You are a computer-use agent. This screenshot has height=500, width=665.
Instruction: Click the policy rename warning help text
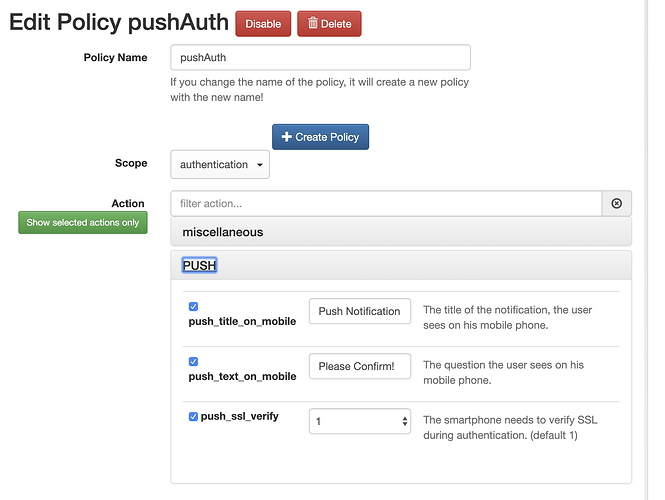[319, 89]
